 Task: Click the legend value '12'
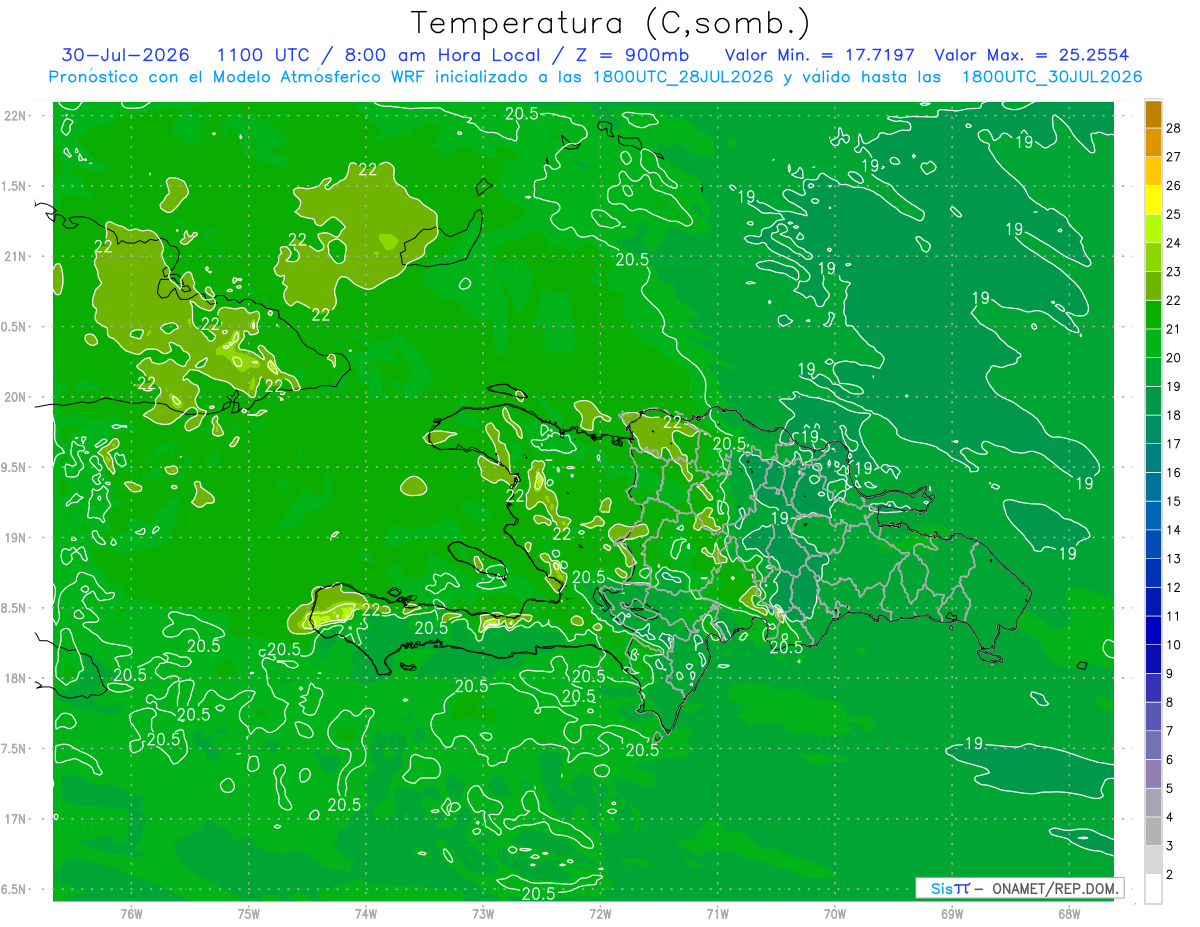(1174, 587)
